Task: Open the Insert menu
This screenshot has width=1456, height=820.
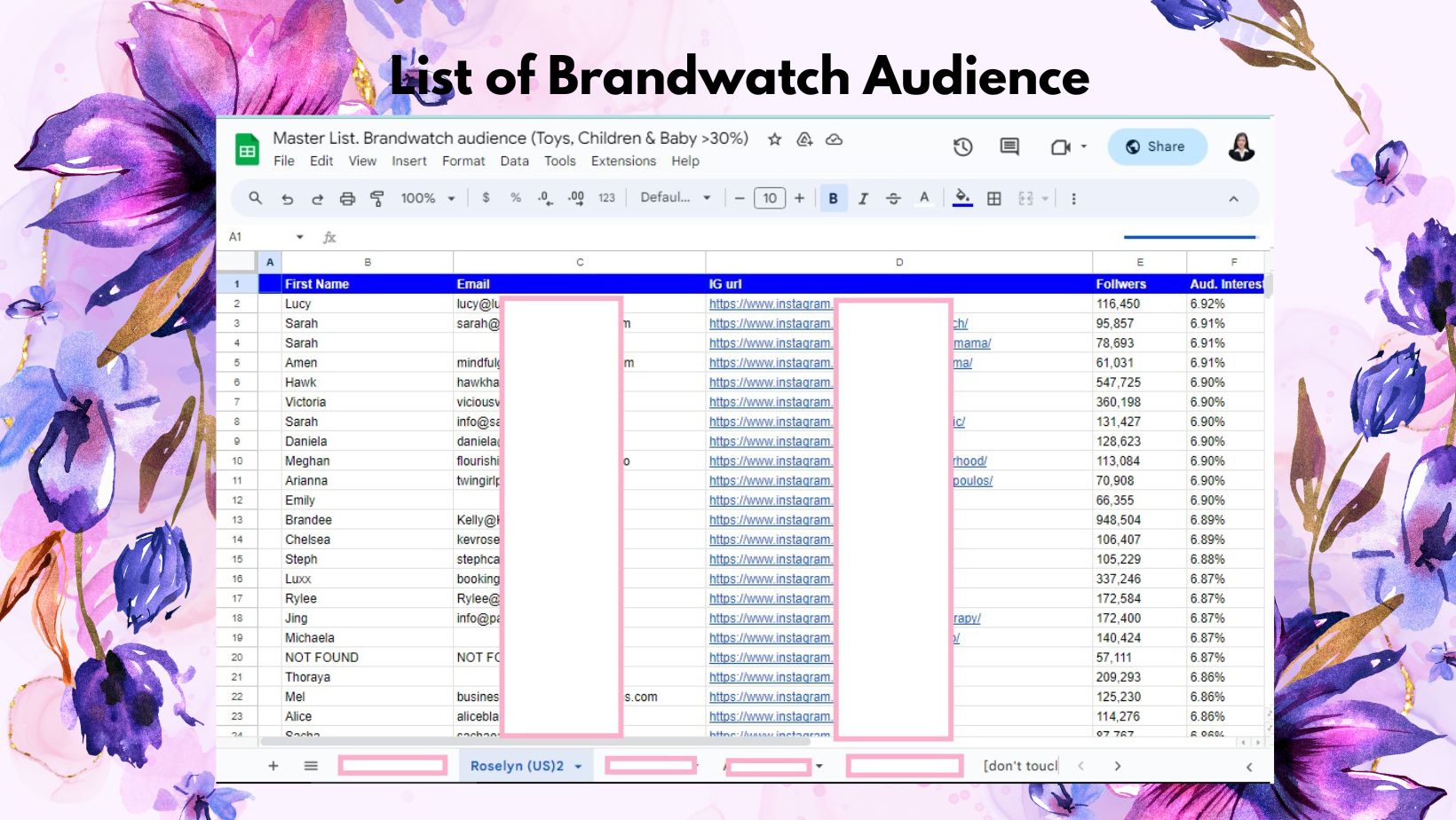Action: 409,162
